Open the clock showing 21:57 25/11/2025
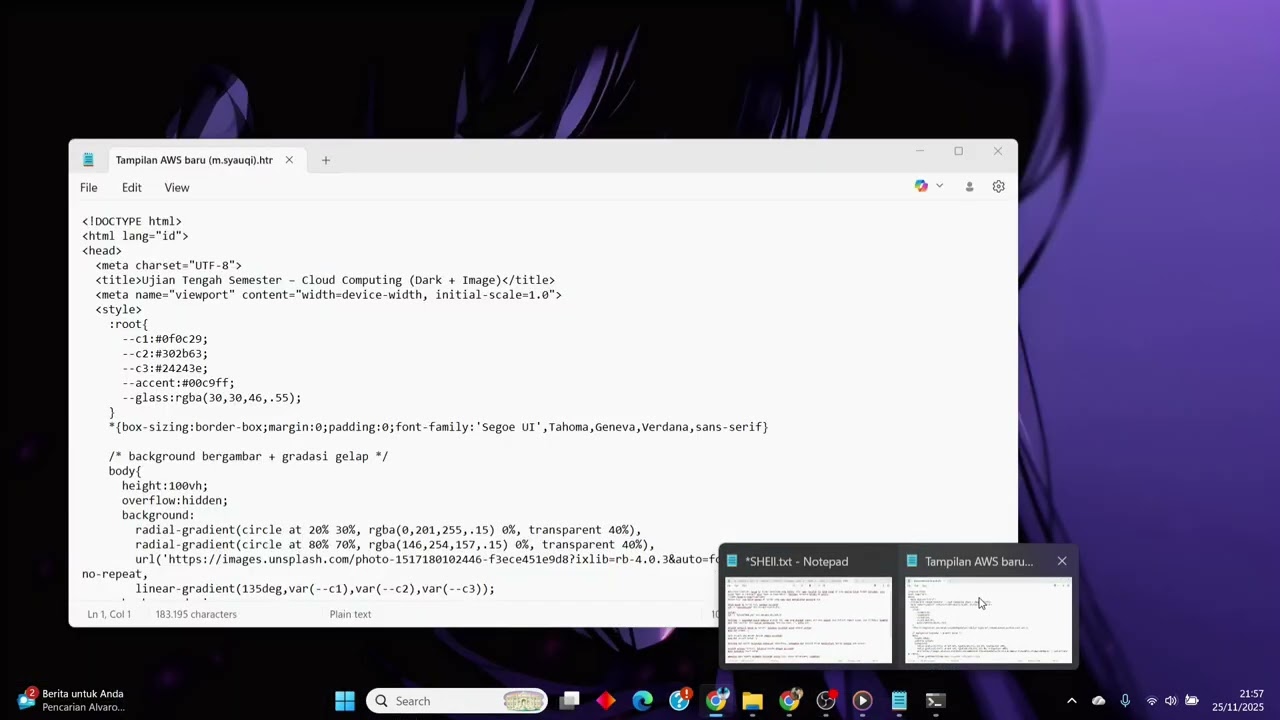 [x=1238, y=700]
